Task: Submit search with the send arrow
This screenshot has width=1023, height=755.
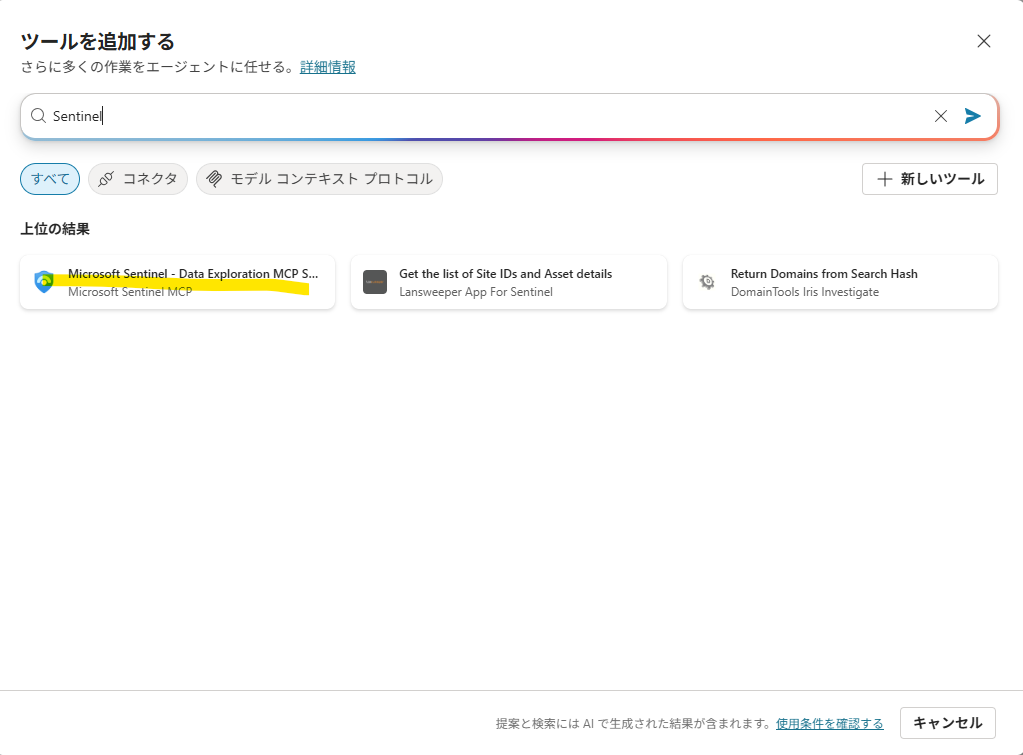Action: click(x=972, y=116)
